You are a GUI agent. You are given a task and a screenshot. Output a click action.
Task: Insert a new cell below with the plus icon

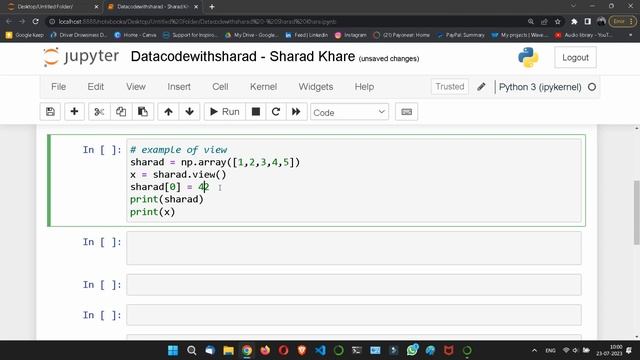click(74, 112)
